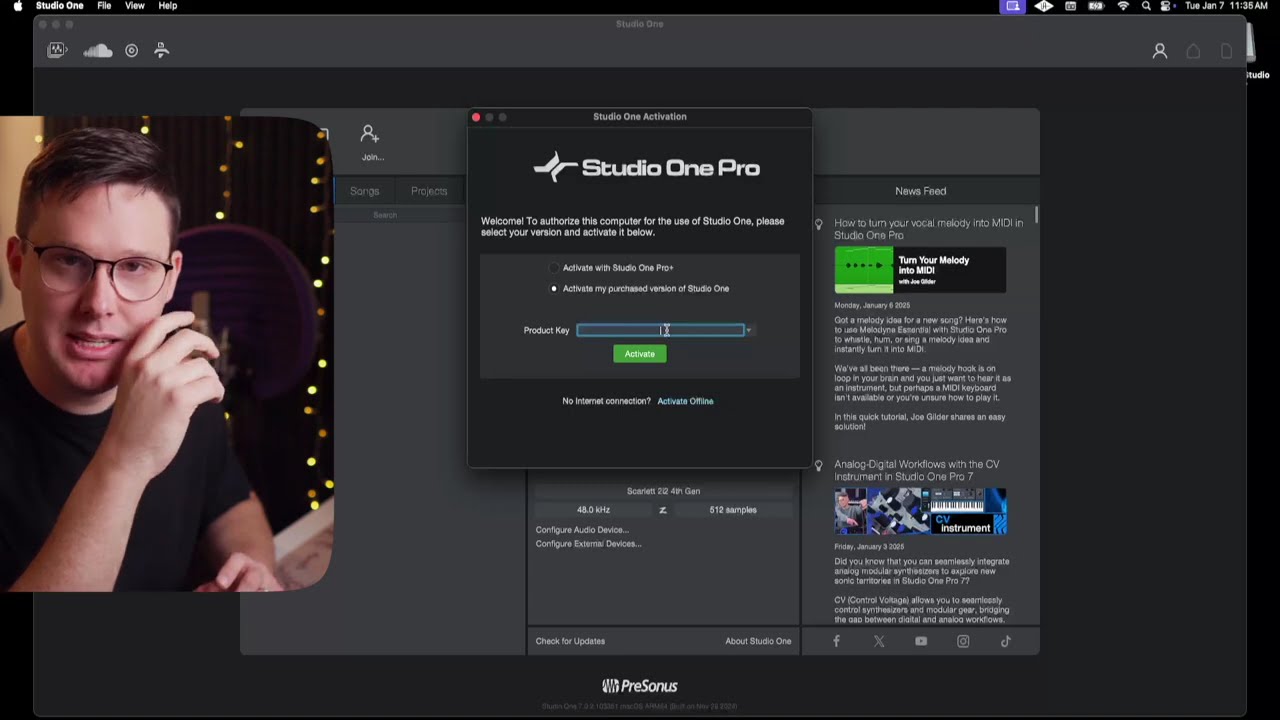Open the File menu
The image size is (1280, 720).
coord(104,6)
